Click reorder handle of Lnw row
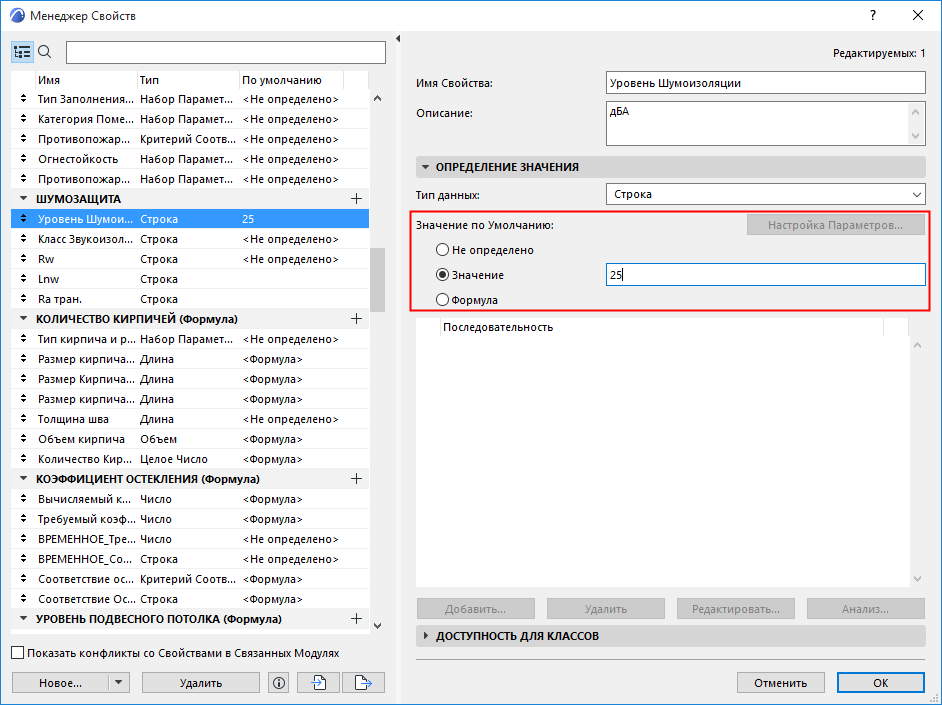This screenshot has width=942, height=705. [23, 279]
